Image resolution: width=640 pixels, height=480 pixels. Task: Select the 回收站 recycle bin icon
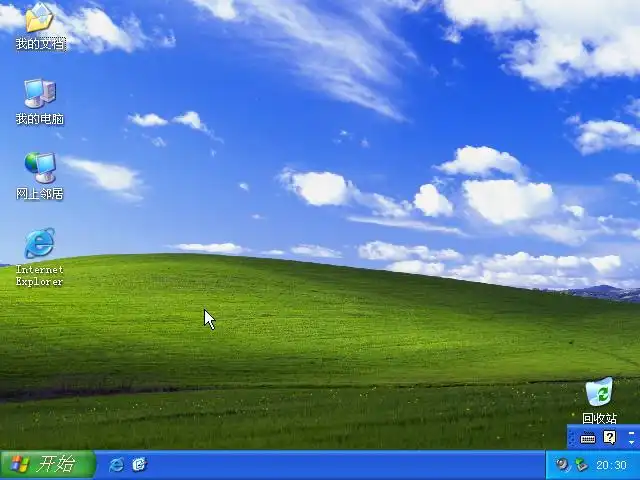(x=599, y=400)
